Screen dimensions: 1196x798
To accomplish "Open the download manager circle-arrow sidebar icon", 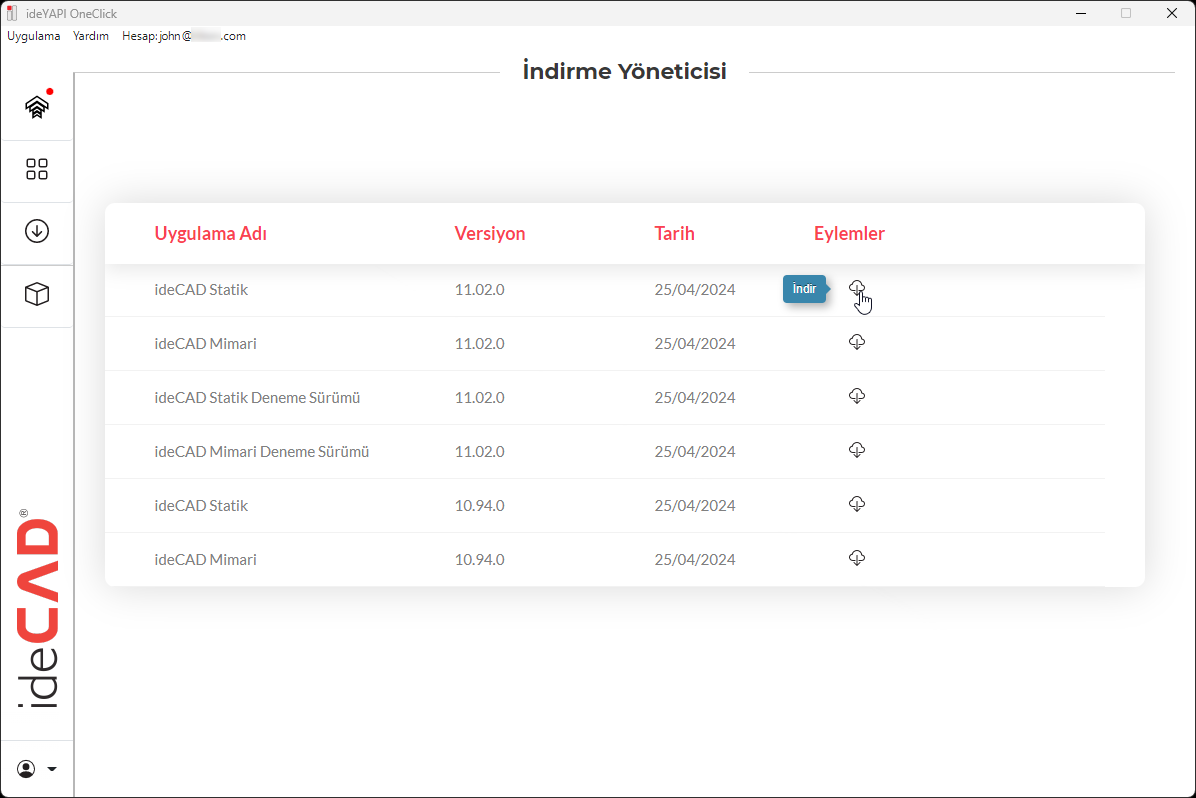I will [x=37, y=231].
